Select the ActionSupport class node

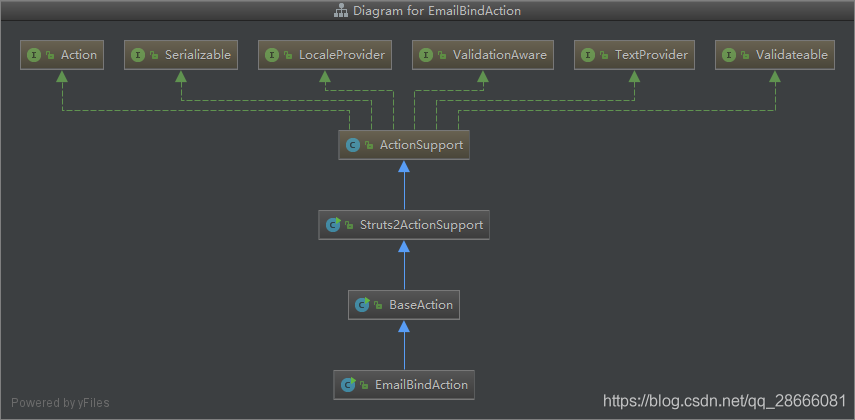(x=404, y=145)
